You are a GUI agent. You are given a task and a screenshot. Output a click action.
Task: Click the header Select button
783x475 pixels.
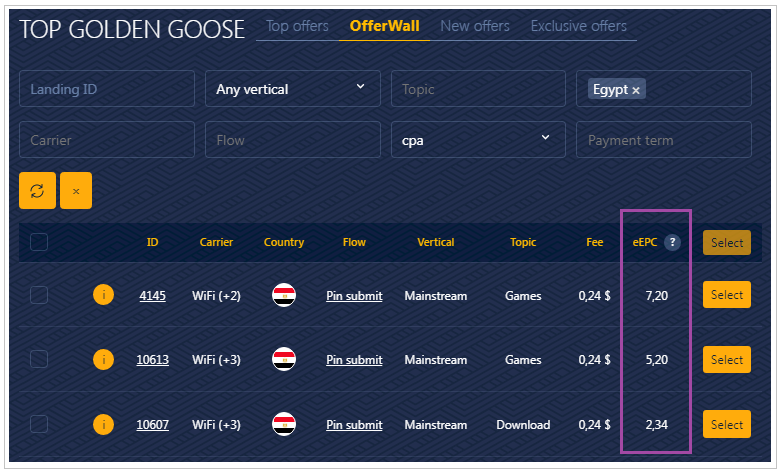click(x=727, y=242)
